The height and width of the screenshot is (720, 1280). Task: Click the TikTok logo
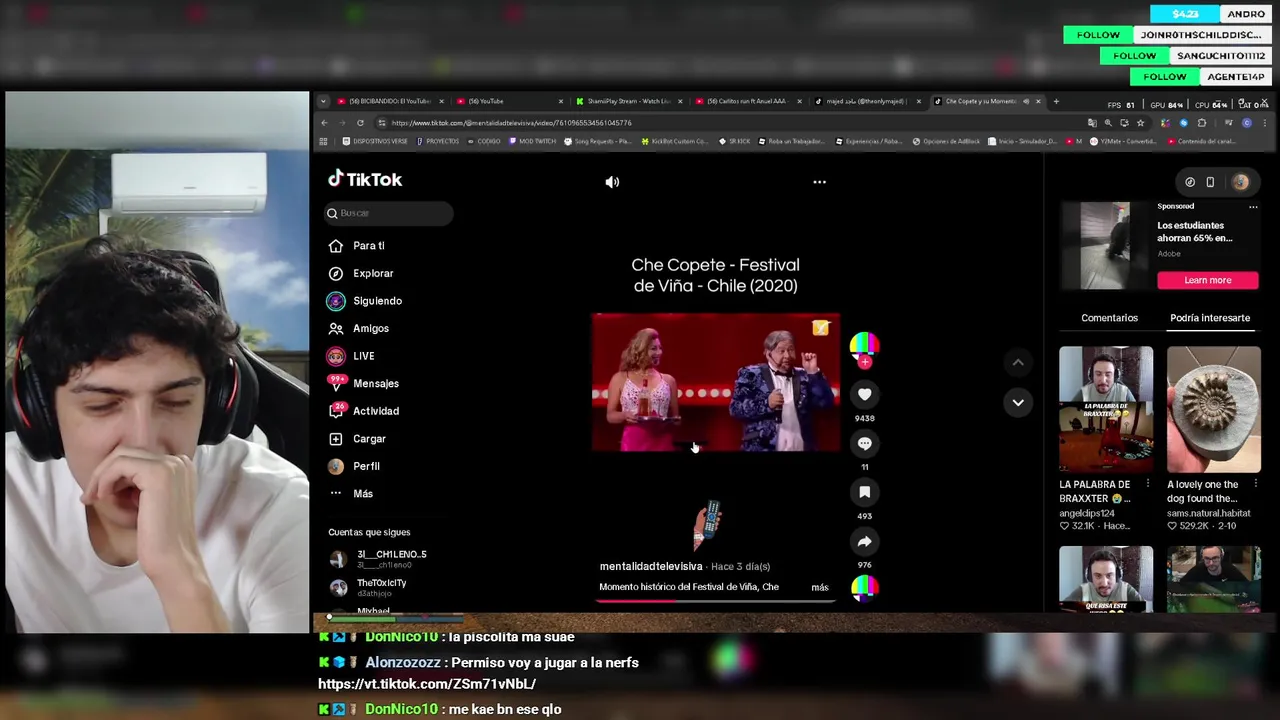pyautogui.click(x=365, y=179)
